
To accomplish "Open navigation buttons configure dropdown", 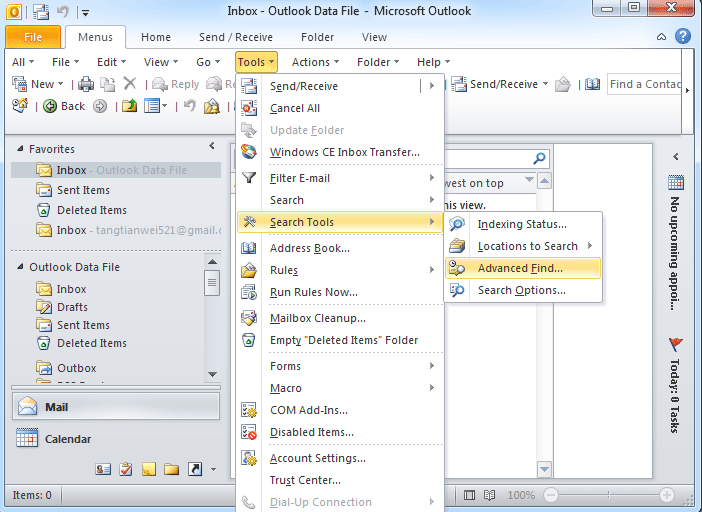I will tap(214, 469).
